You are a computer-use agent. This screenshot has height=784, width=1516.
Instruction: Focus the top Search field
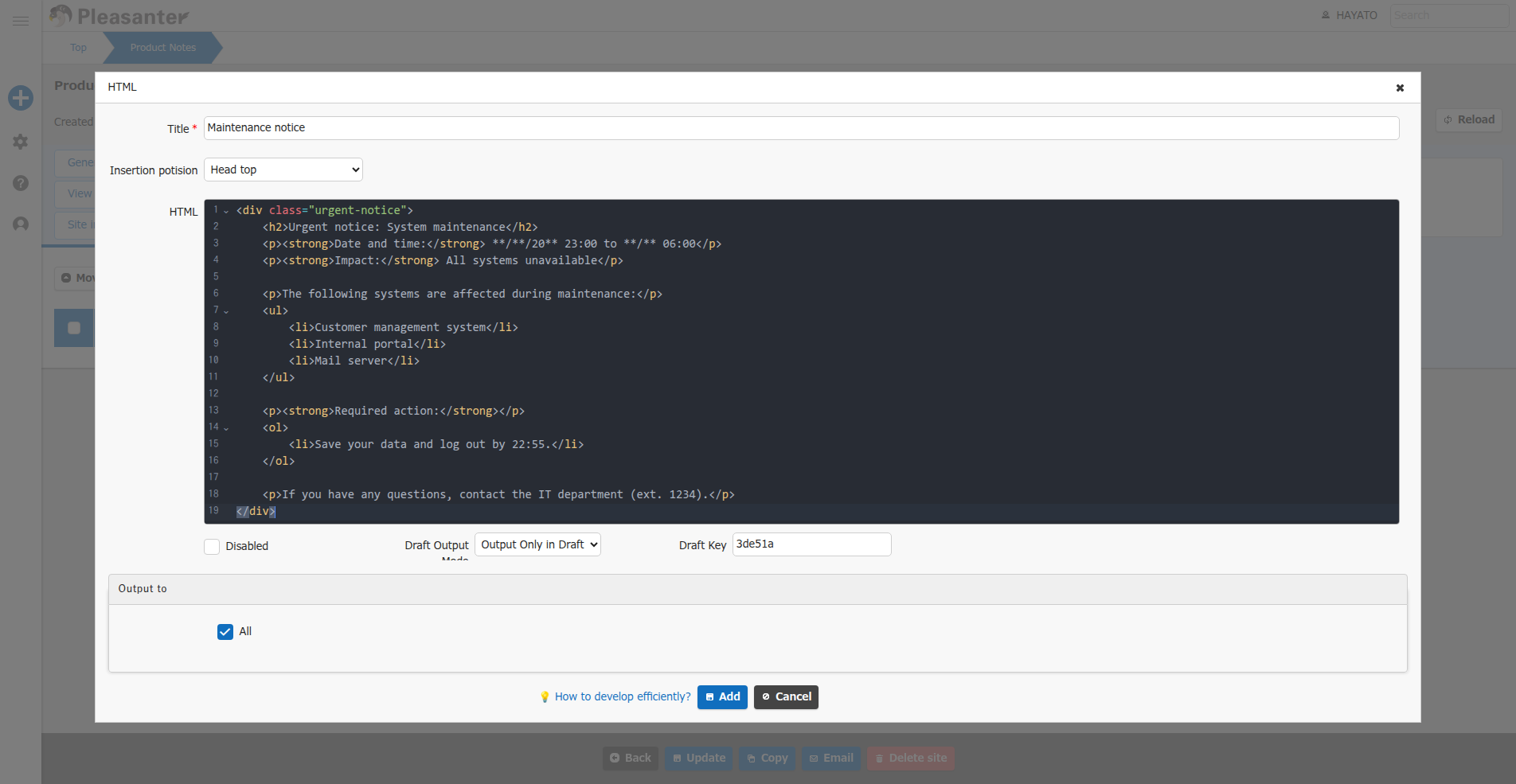1449,15
